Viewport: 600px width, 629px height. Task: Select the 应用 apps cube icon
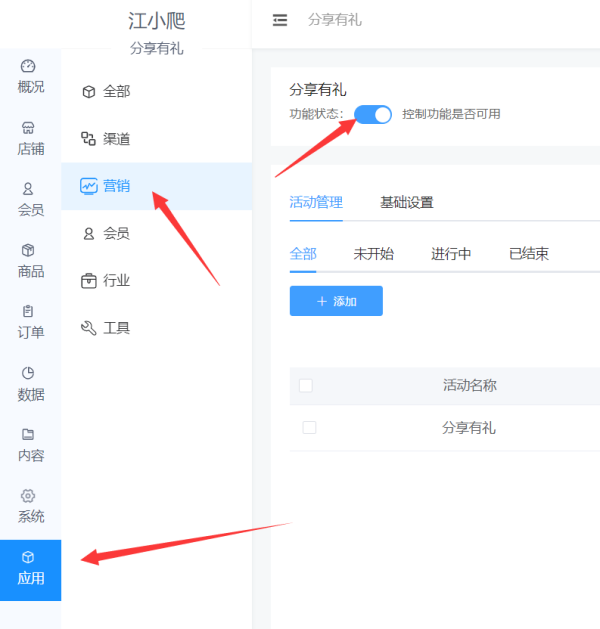(28, 557)
